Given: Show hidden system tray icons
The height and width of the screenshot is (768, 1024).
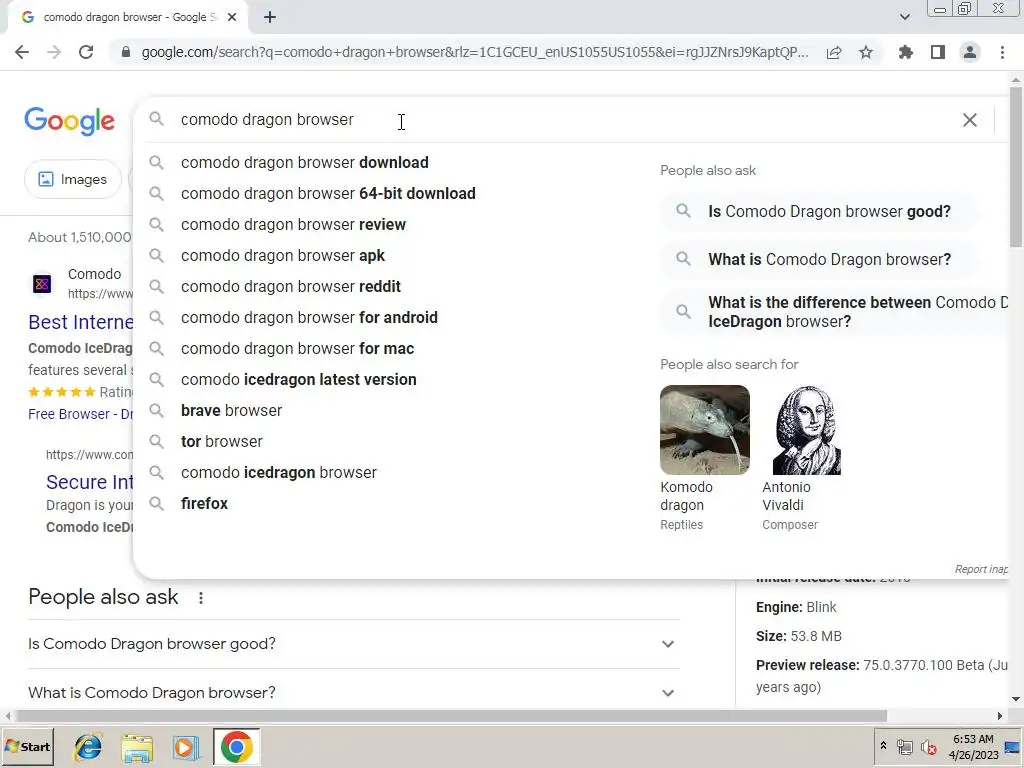Looking at the screenshot, I should (883, 746).
